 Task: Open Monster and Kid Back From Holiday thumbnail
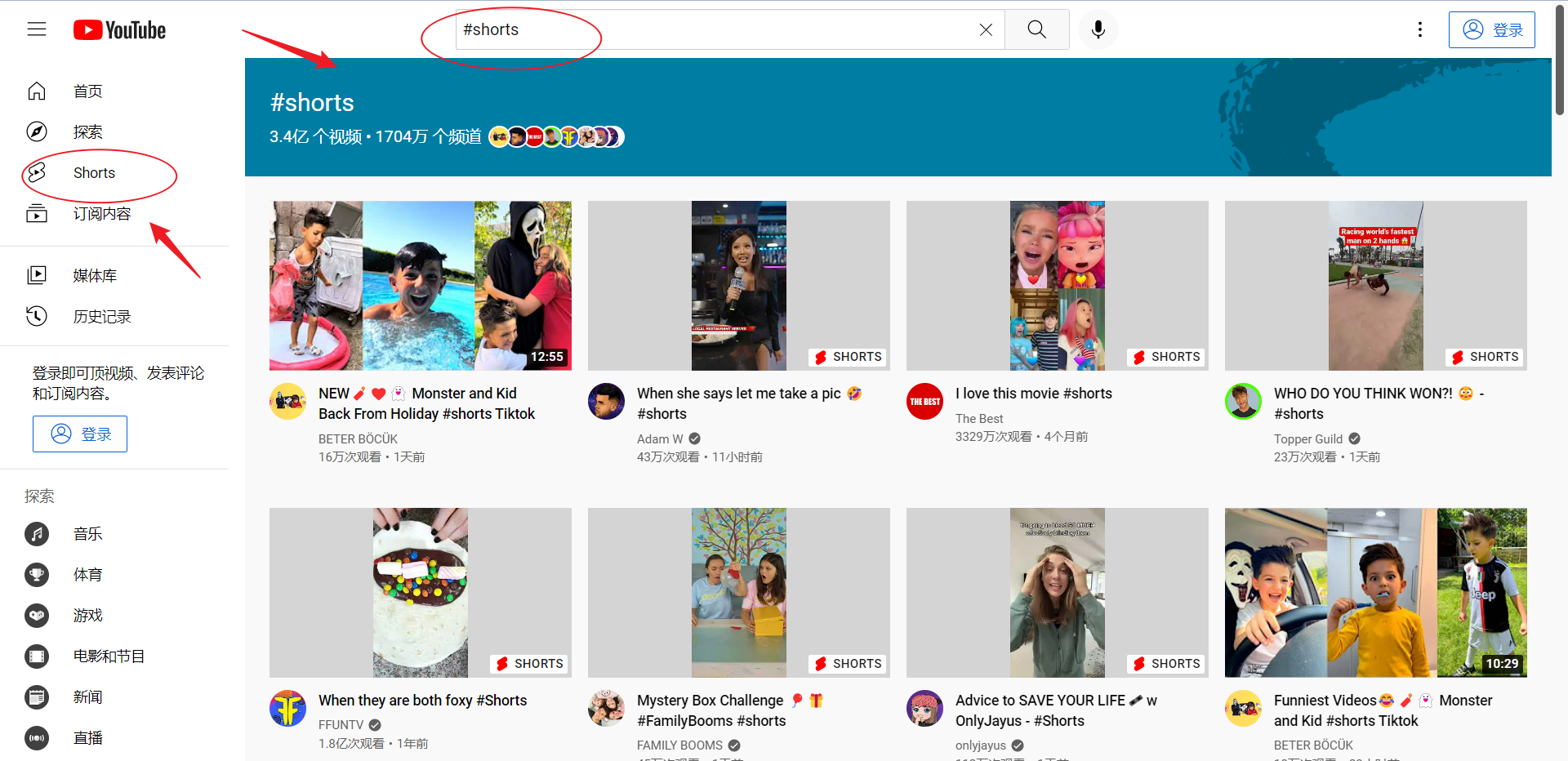(x=421, y=286)
